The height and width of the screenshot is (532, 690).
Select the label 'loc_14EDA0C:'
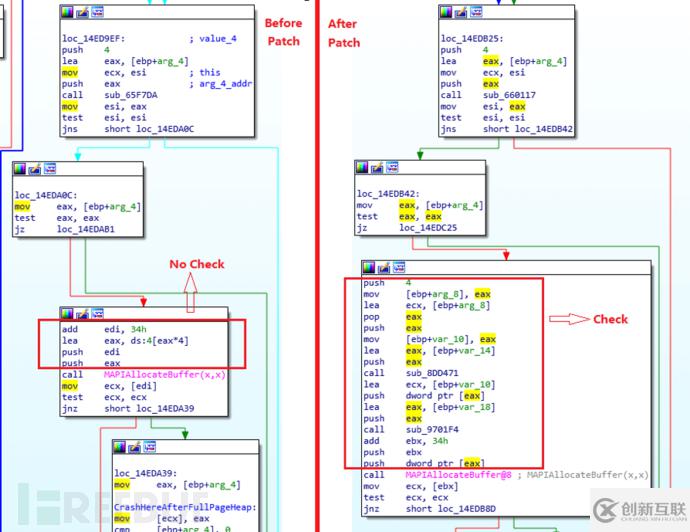click(46, 195)
